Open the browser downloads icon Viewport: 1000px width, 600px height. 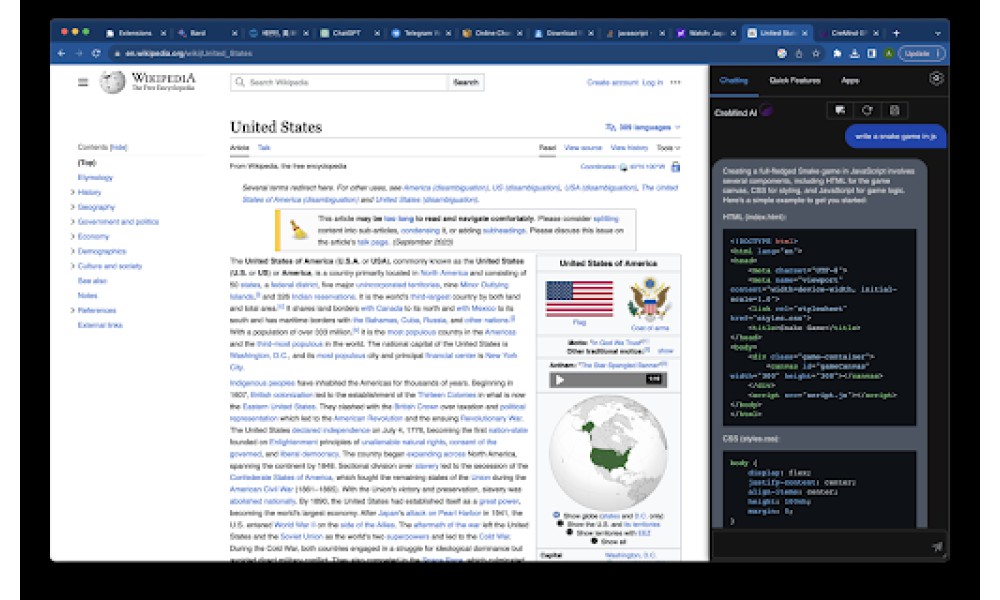point(855,54)
